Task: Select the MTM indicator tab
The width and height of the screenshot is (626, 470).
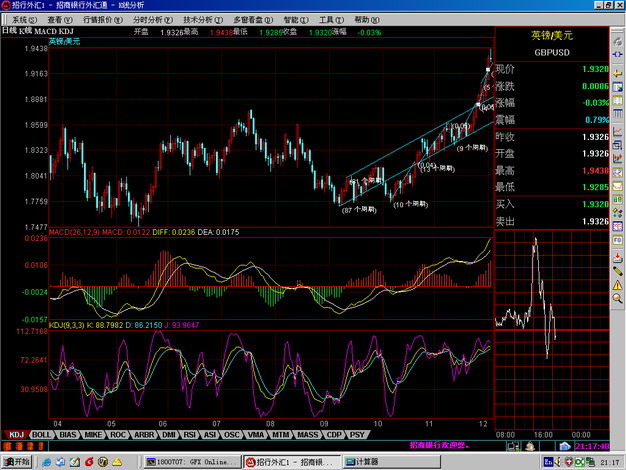Action: coord(281,436)
